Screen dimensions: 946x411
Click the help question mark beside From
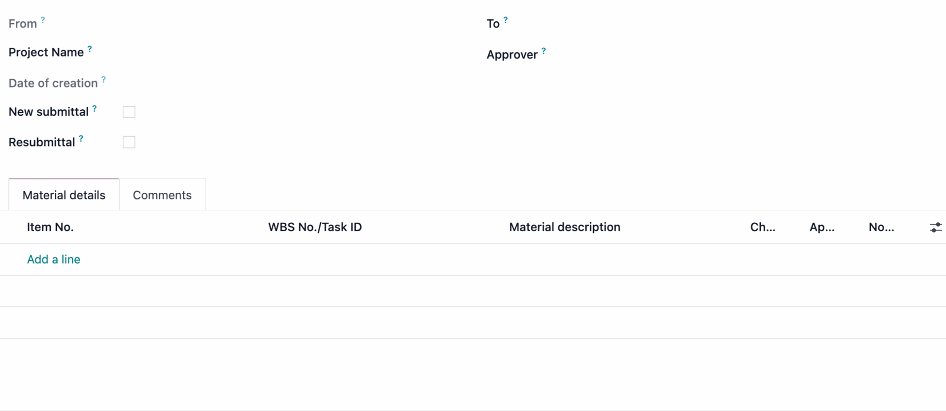coord(43,20)
